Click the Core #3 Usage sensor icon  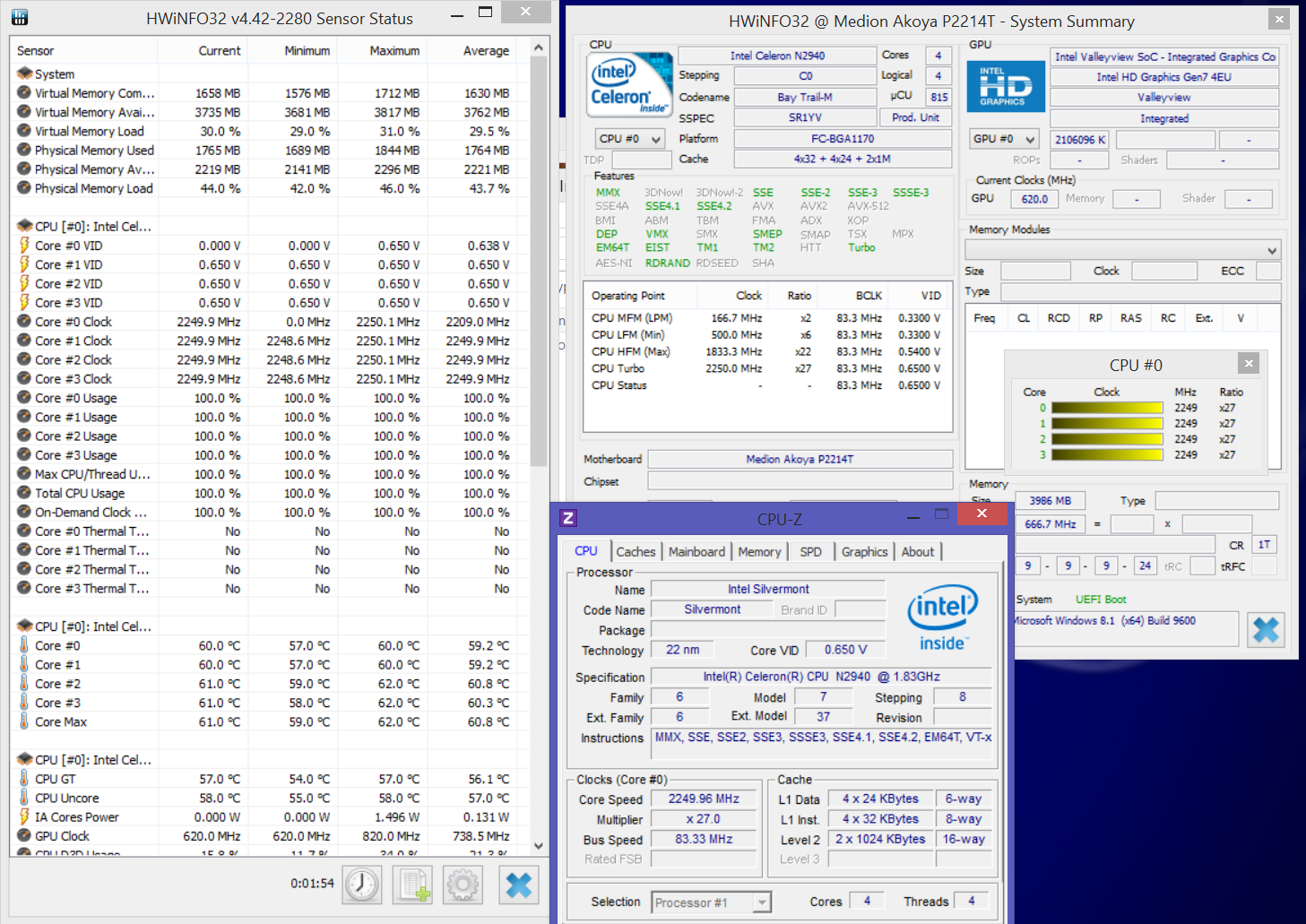pos(24,454)
